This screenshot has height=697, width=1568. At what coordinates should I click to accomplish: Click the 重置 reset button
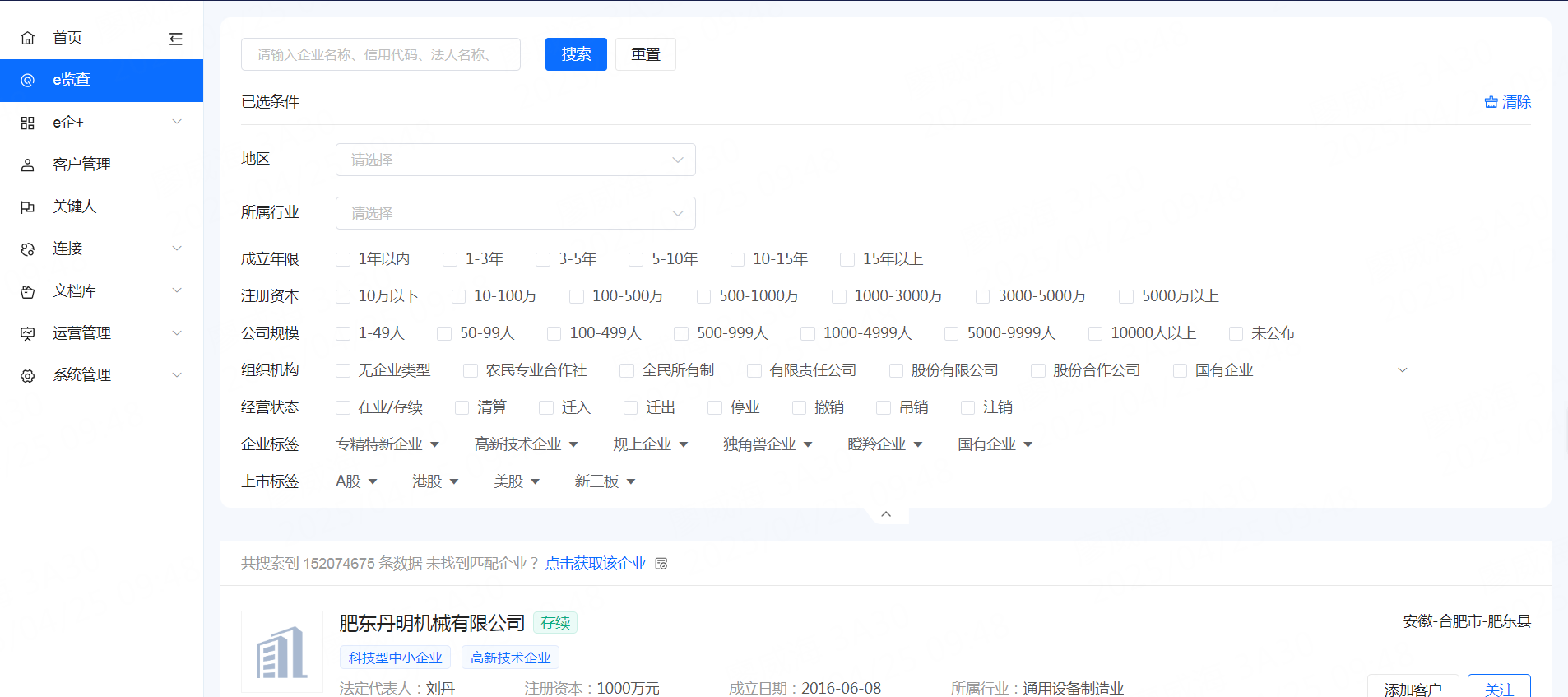(x=646, y=54)
